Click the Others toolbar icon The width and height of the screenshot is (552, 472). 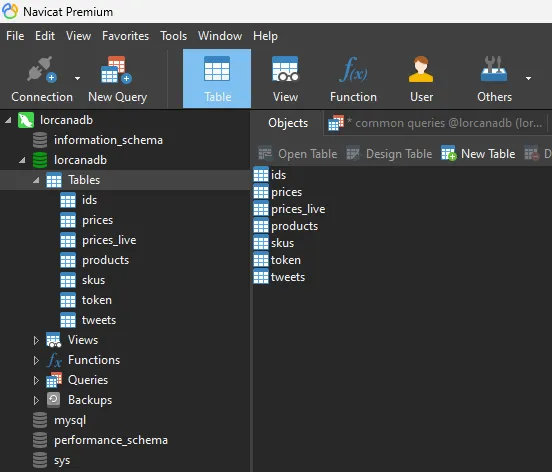coord(494,69)
